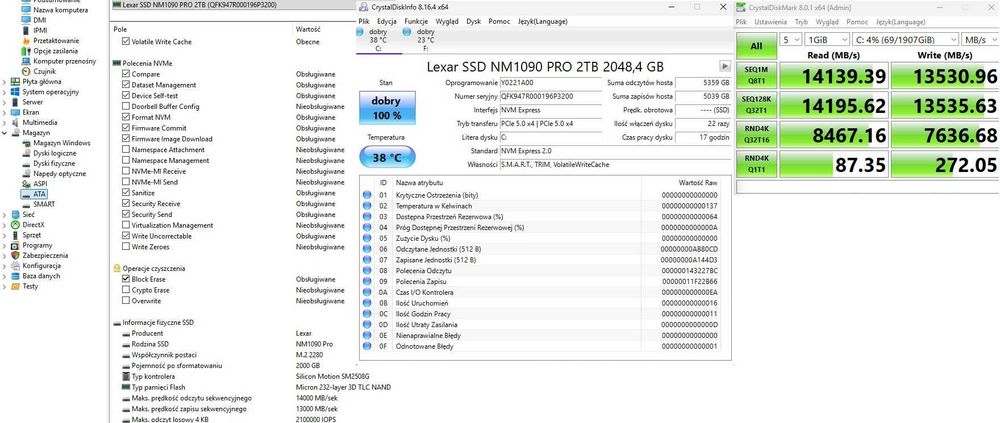
Task: Open test size dropdown showing 1GiB
Action: (x=826, y=40)
